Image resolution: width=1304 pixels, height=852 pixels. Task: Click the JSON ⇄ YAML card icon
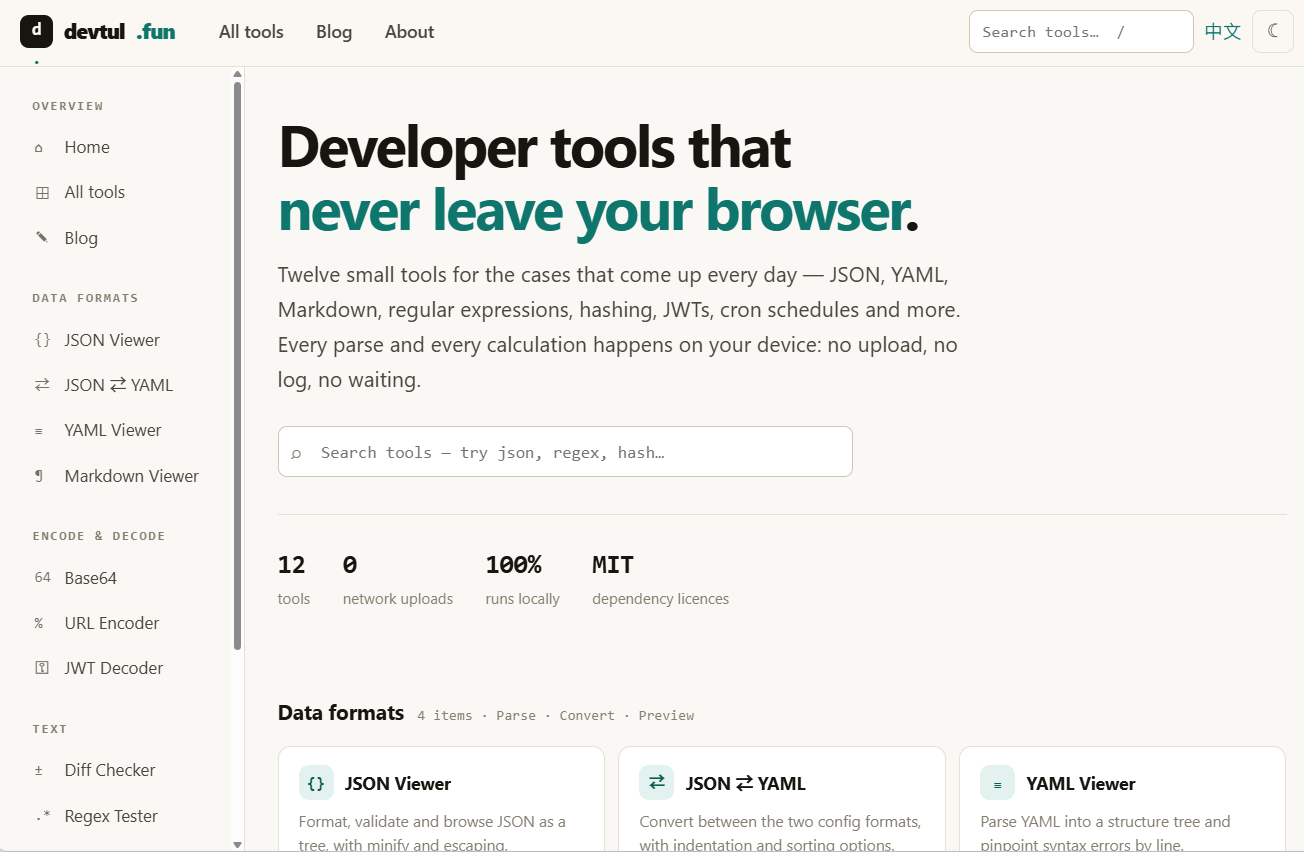(657, 783)
